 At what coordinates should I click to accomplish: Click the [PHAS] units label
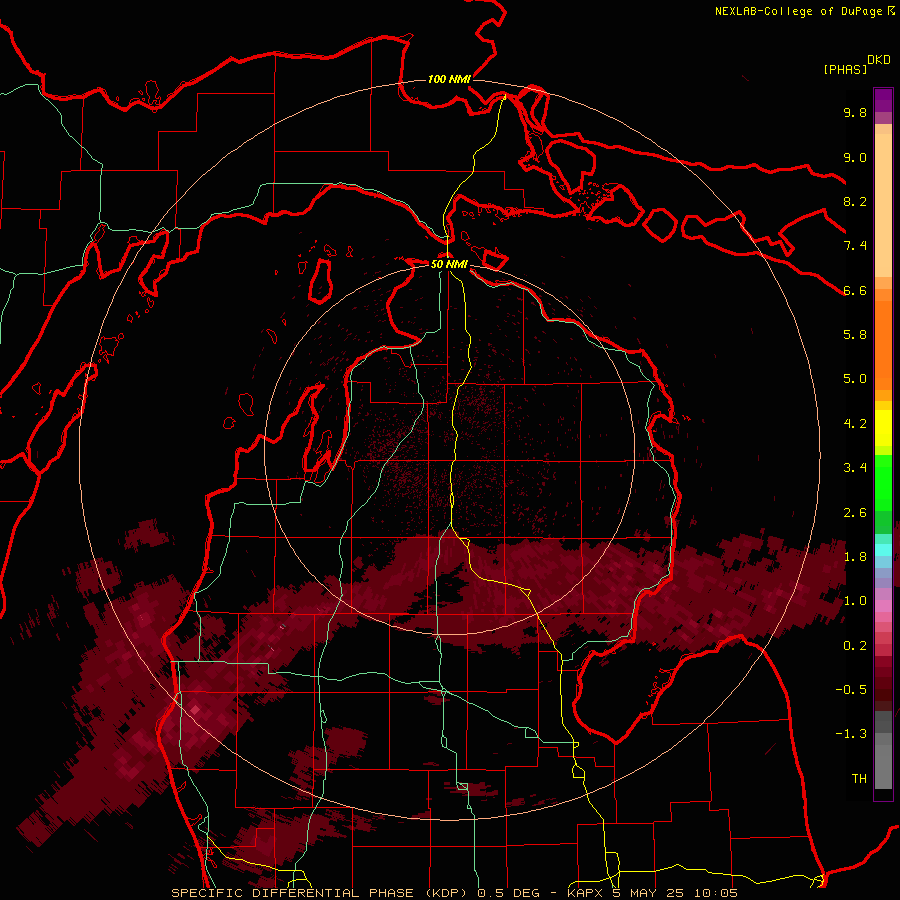(845, 69)
